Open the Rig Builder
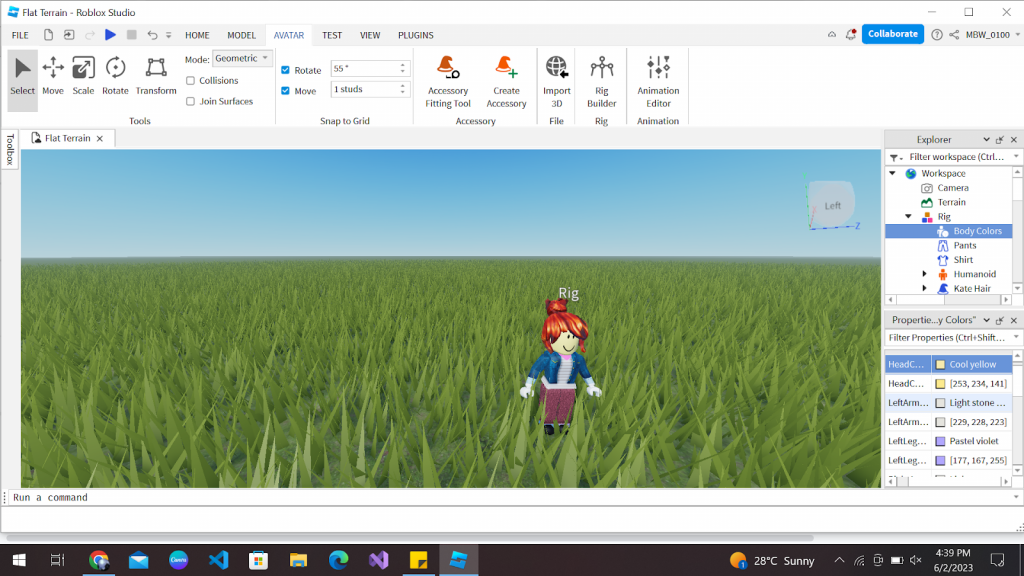 click(x=601, y=80)
